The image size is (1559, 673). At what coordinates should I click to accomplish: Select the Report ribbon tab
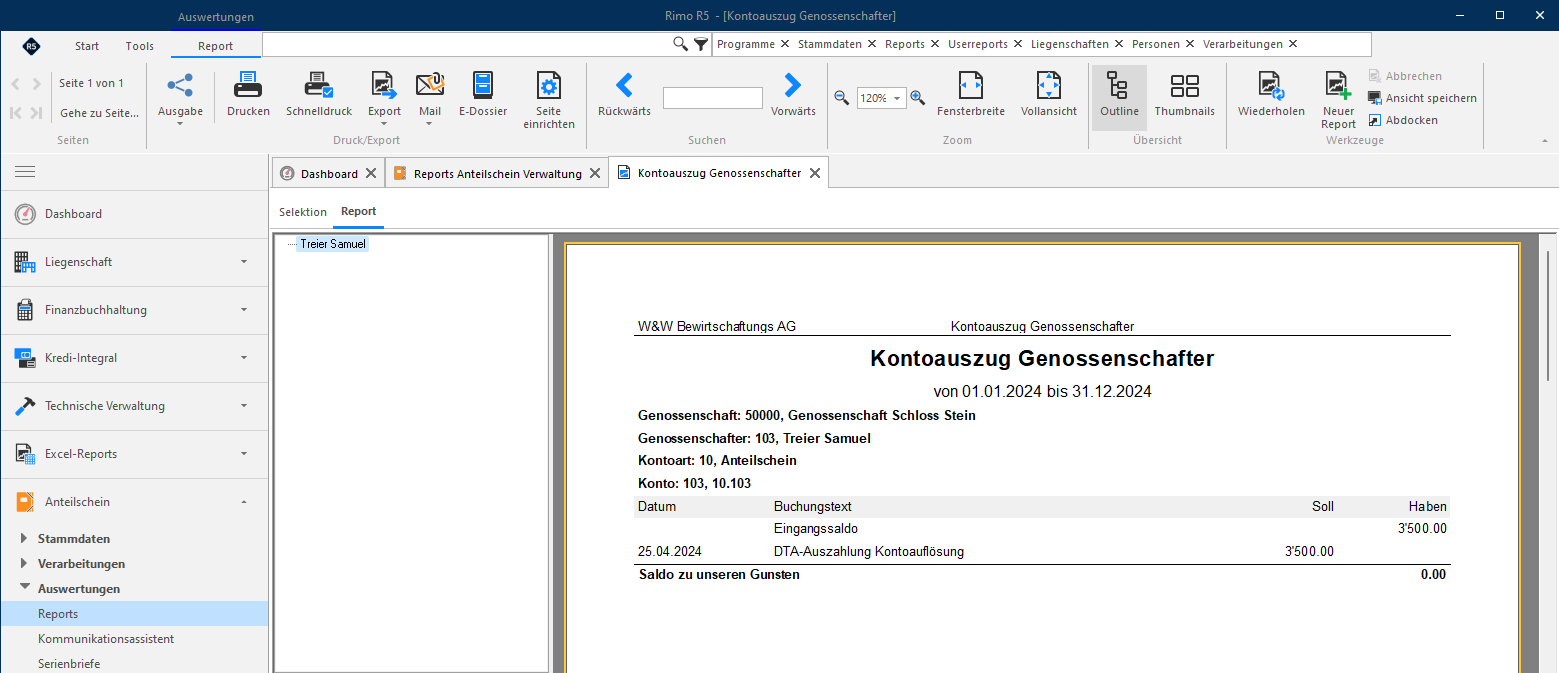pos(215,46)
